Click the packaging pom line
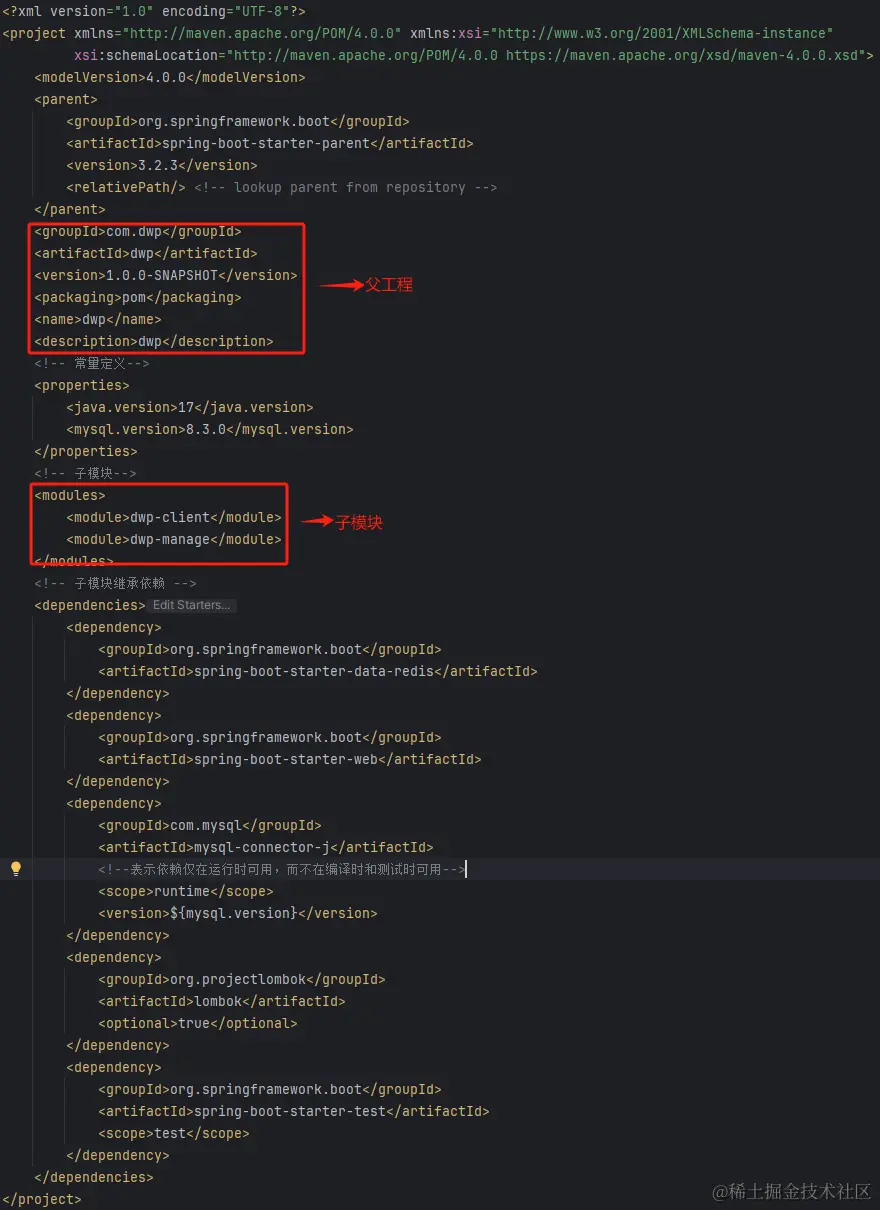The width and height of the screenshot is (880, 1210). pos(138,297)
